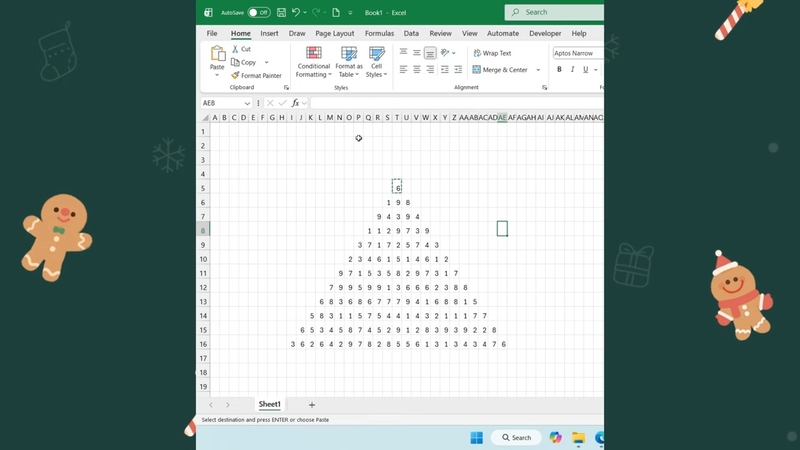Select row 12 header
This screenshot has width=800, height=450.
(203, 287)
